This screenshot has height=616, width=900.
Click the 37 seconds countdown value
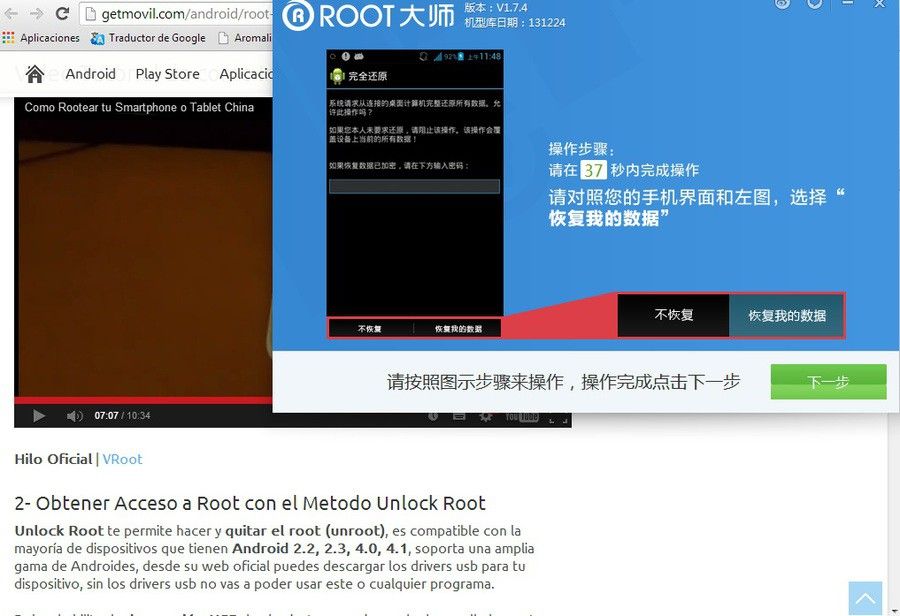point(593,170)
